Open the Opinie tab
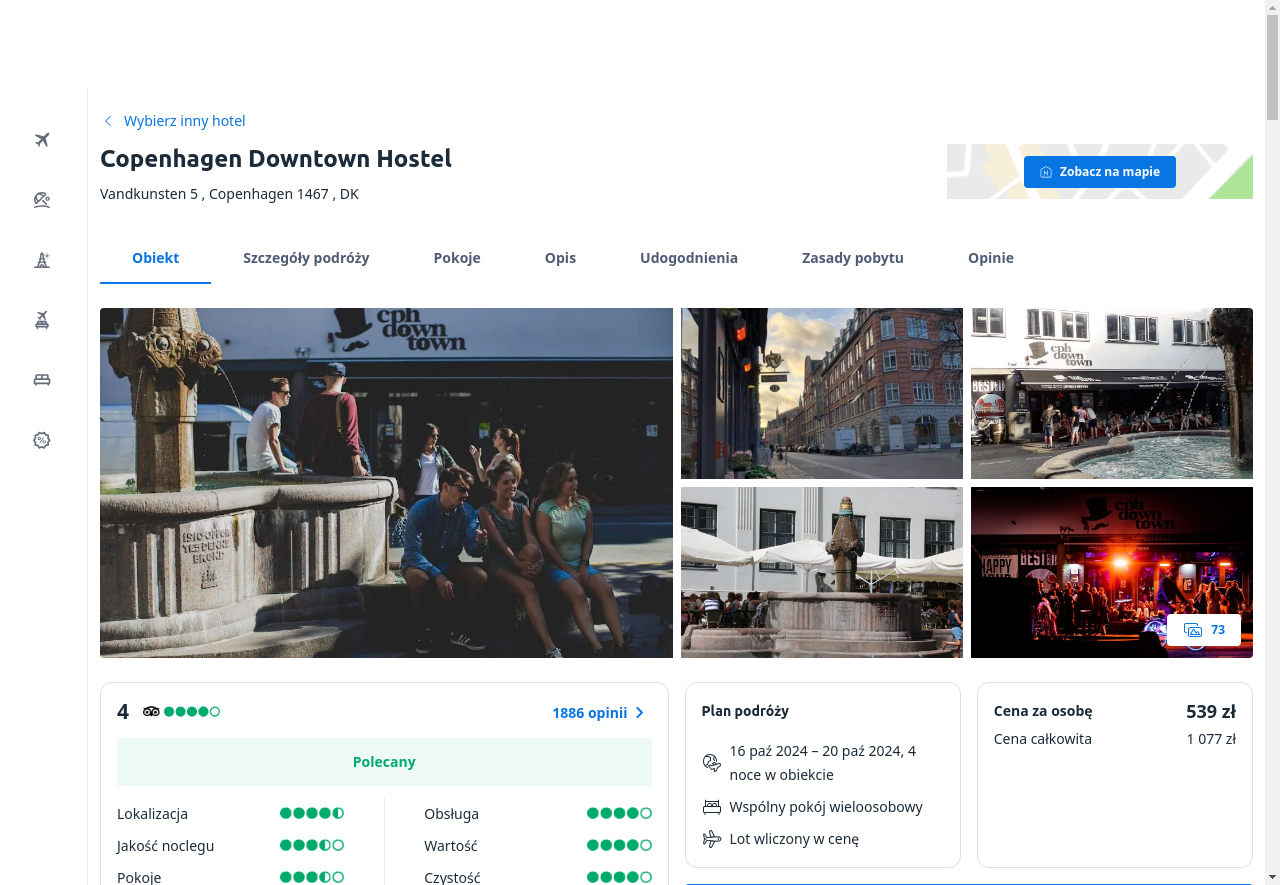 pos(991,258)
